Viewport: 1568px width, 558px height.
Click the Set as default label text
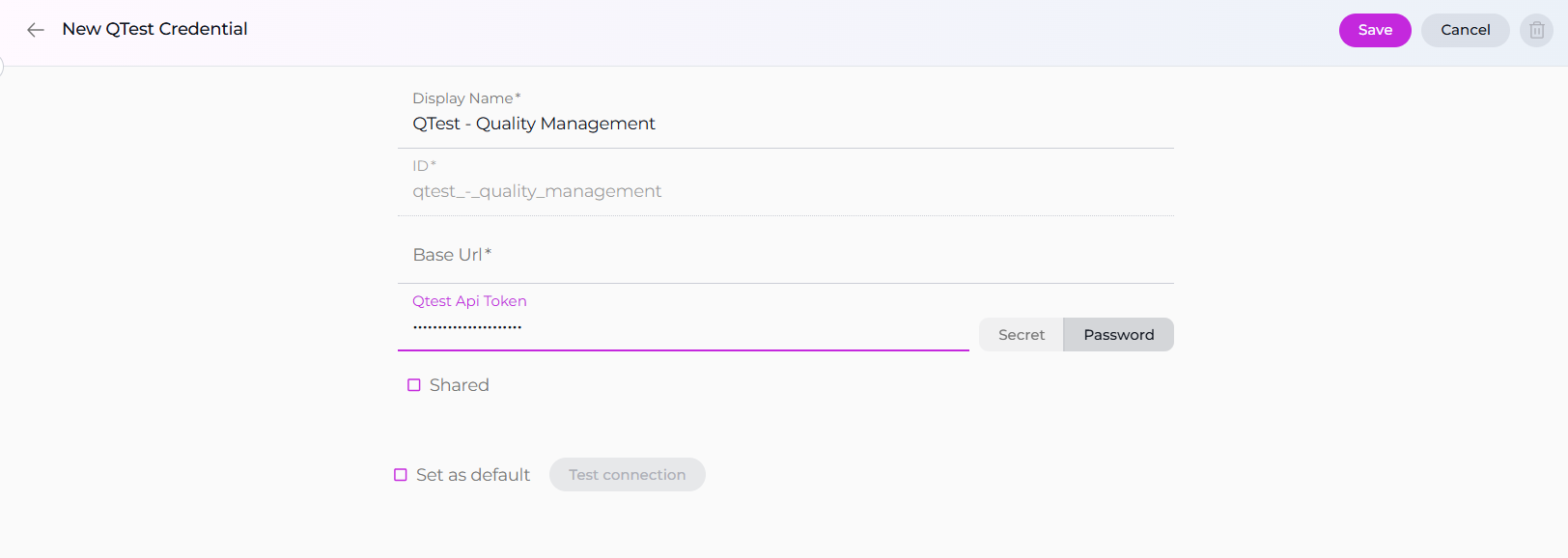(x=472, y=475)
